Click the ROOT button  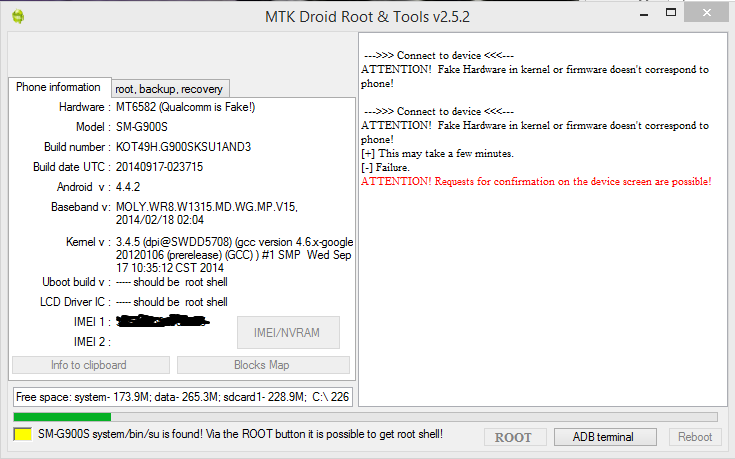[x=513, y=437]
